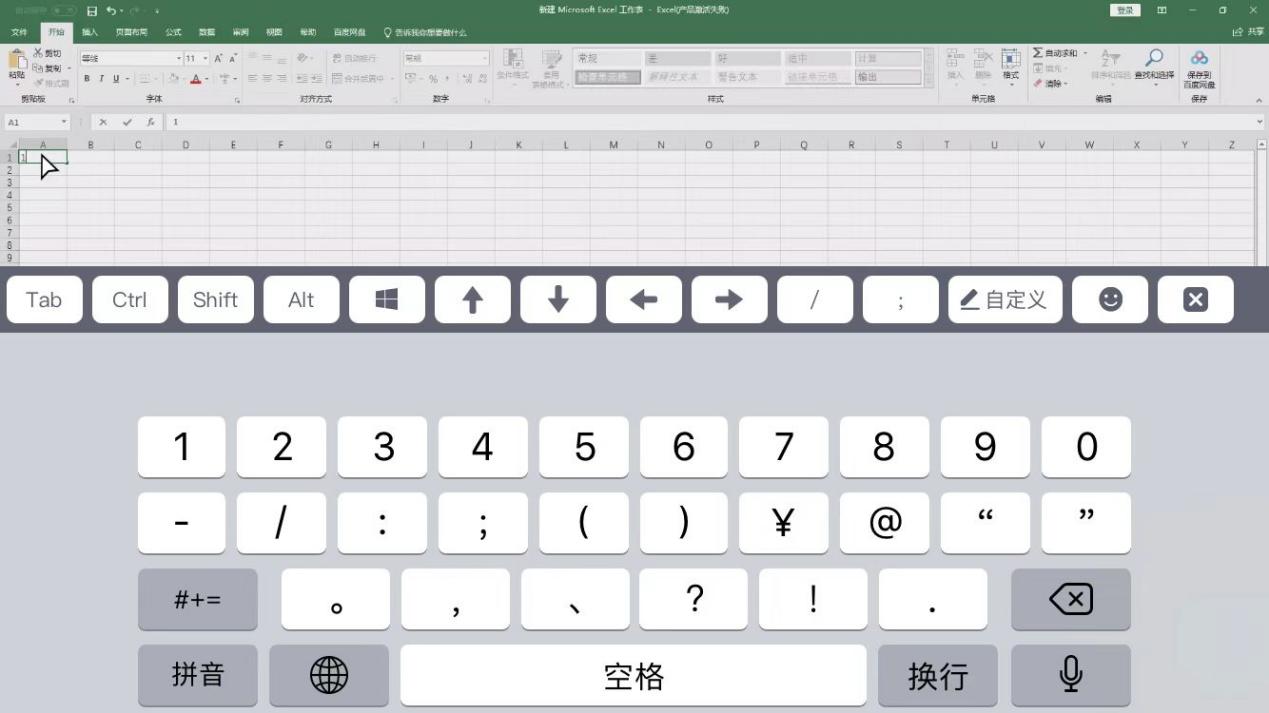The height and width of the screenshot is (713, 1269).
Task: Tap the emoji smiley key
Action: point(1110,300)
